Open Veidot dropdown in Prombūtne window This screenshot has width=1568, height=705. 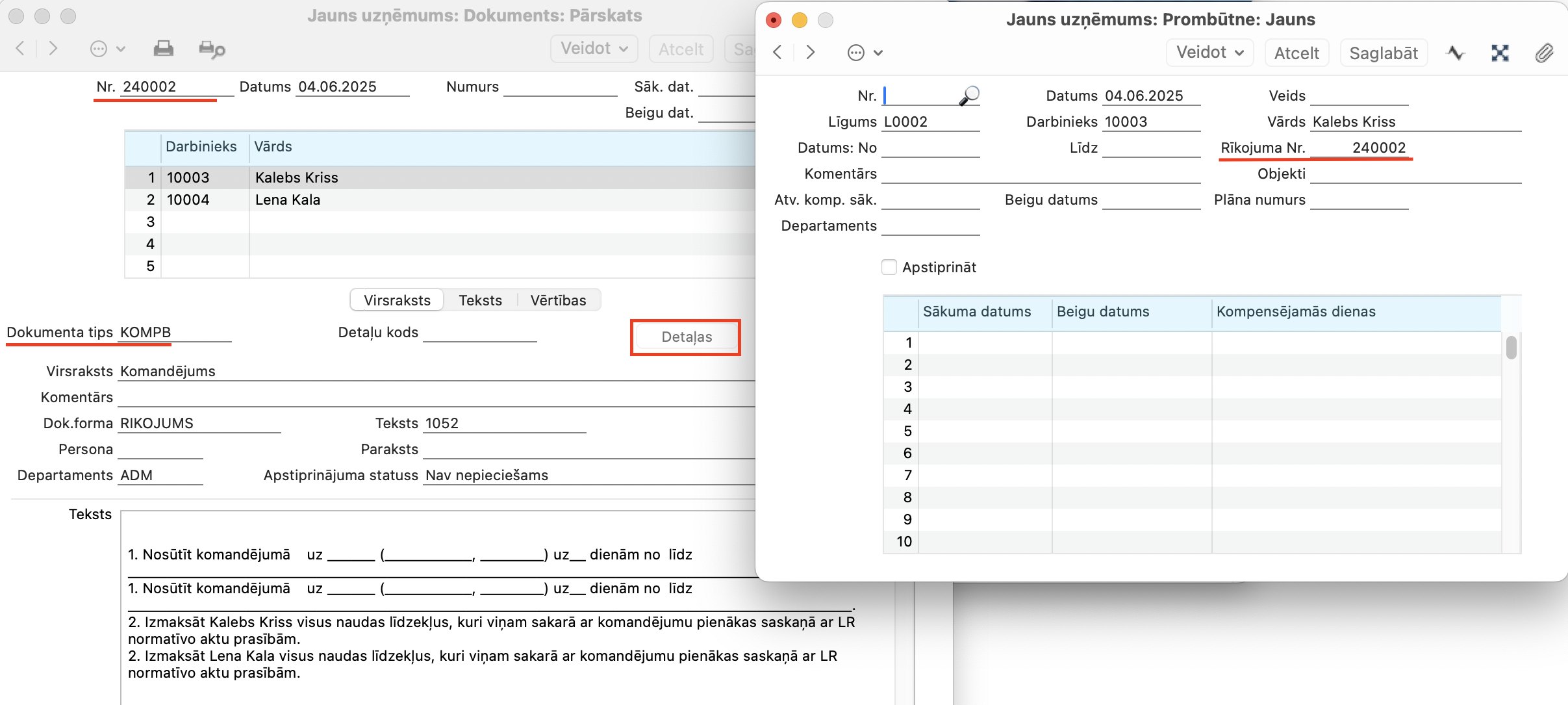click(x=1209, y=53)
